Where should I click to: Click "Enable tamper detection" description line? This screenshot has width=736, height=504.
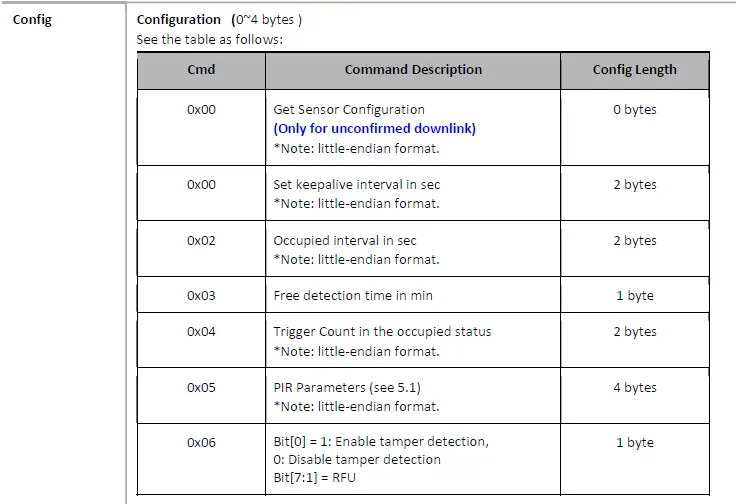coord(381,442)
